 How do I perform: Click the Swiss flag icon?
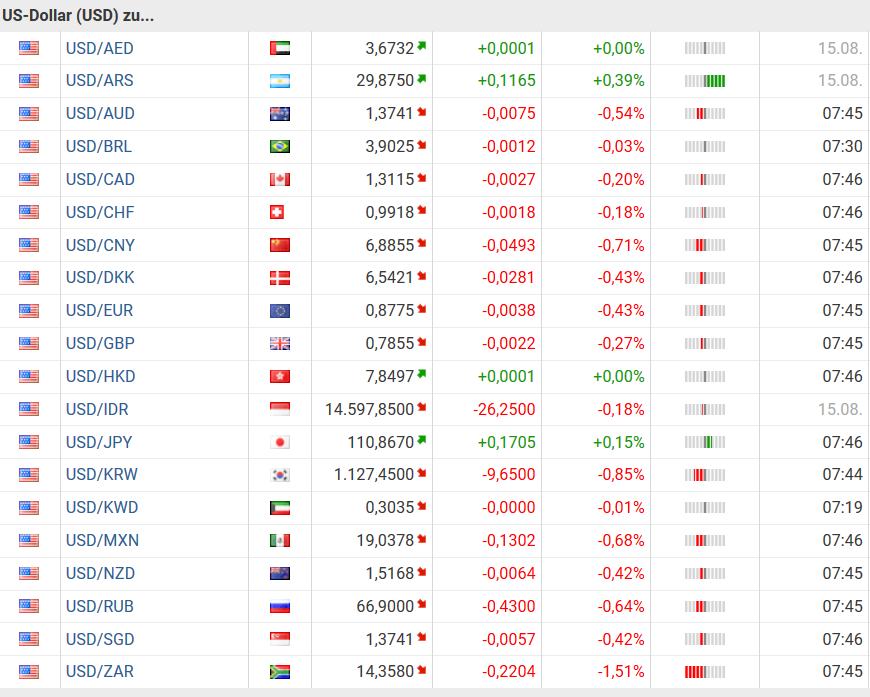pos(280,213)
